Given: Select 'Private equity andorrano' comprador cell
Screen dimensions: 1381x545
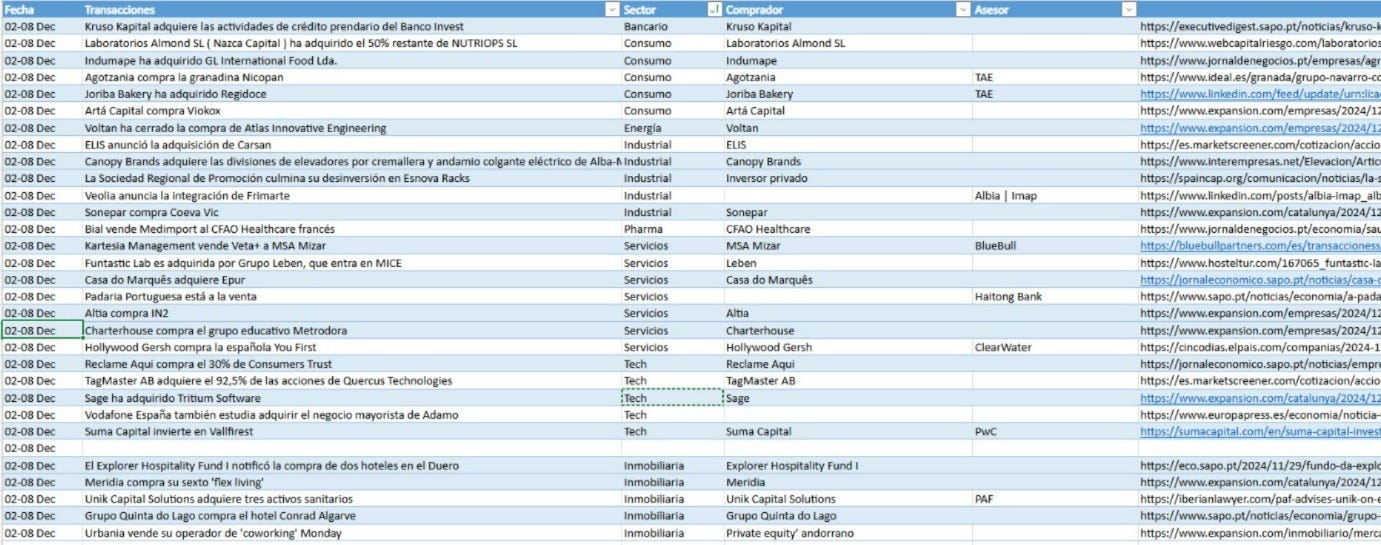Looking at the screenshot, I should (847, 533).
